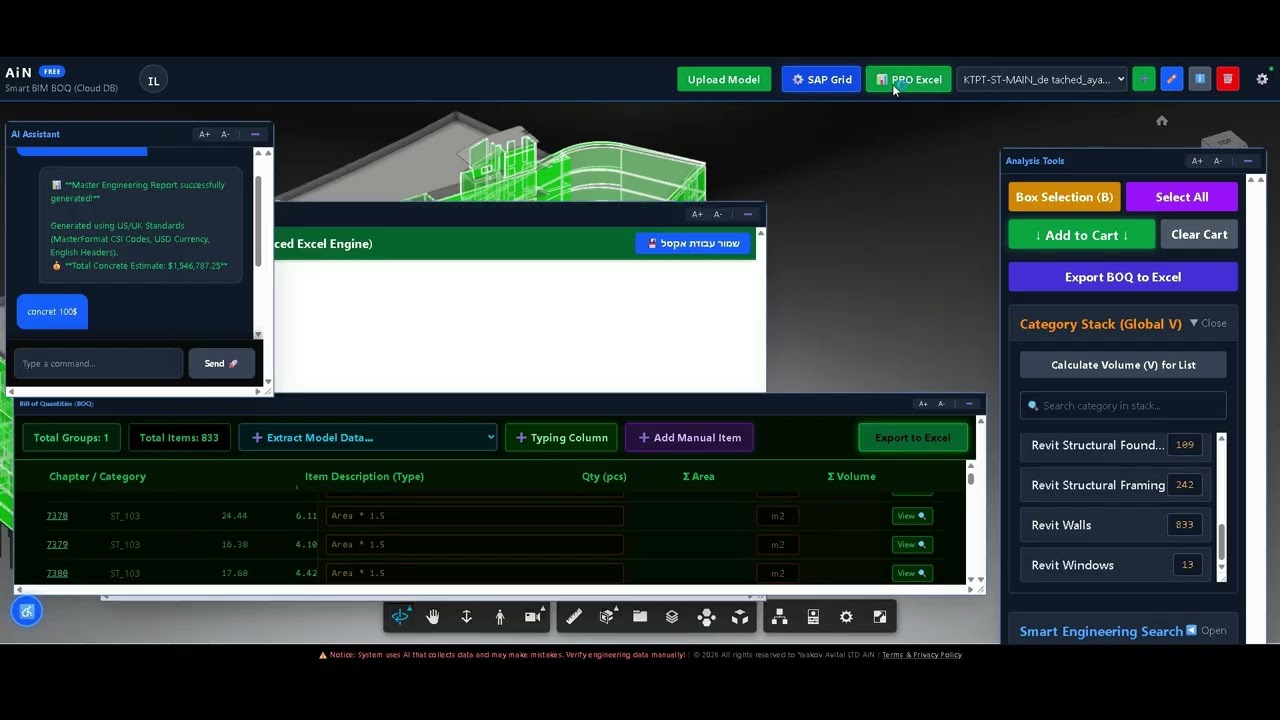
Task: Click Box Selection (B) button
Action: [1064, 197]
